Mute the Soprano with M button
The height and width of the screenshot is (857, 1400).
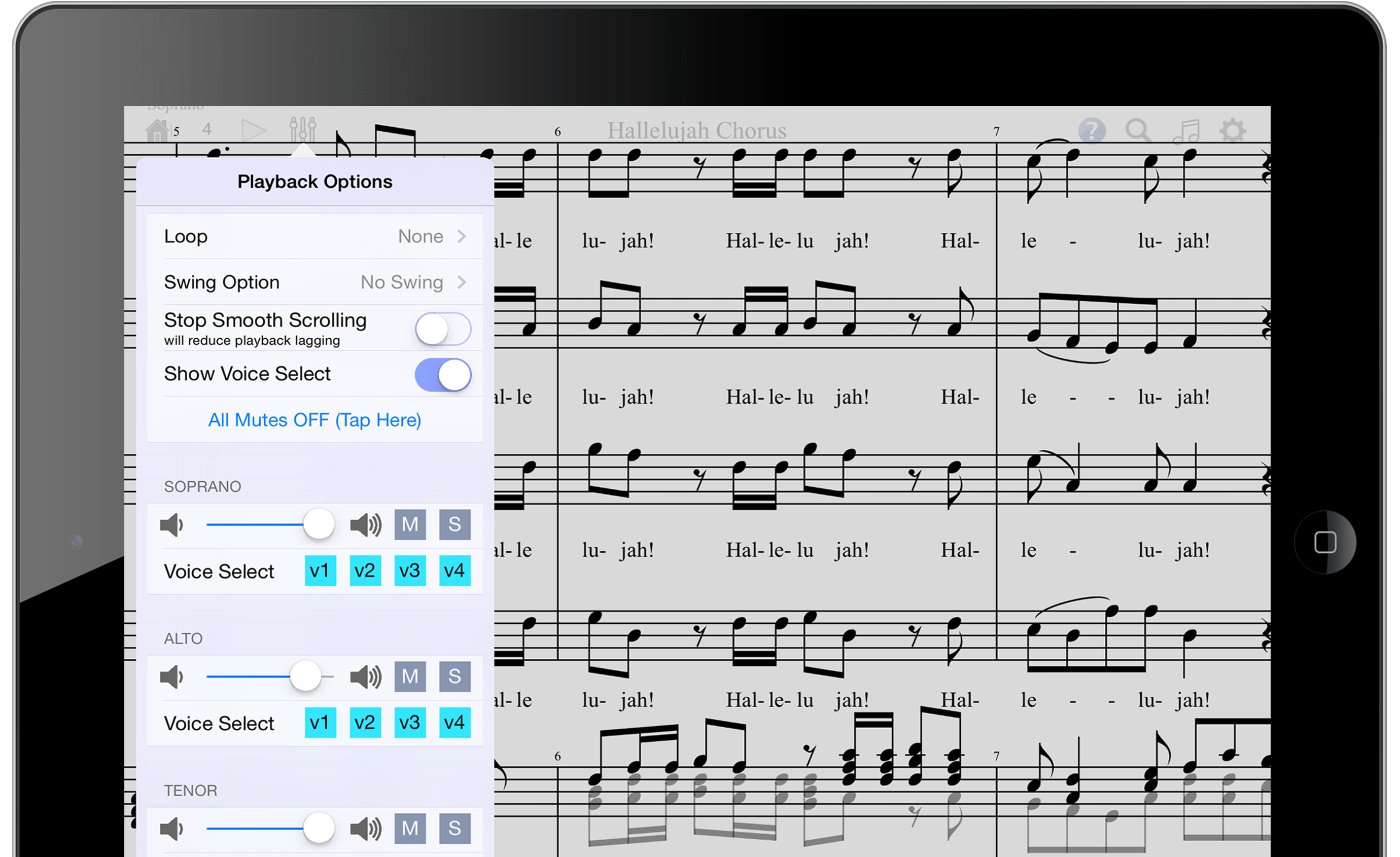point(410,524)
